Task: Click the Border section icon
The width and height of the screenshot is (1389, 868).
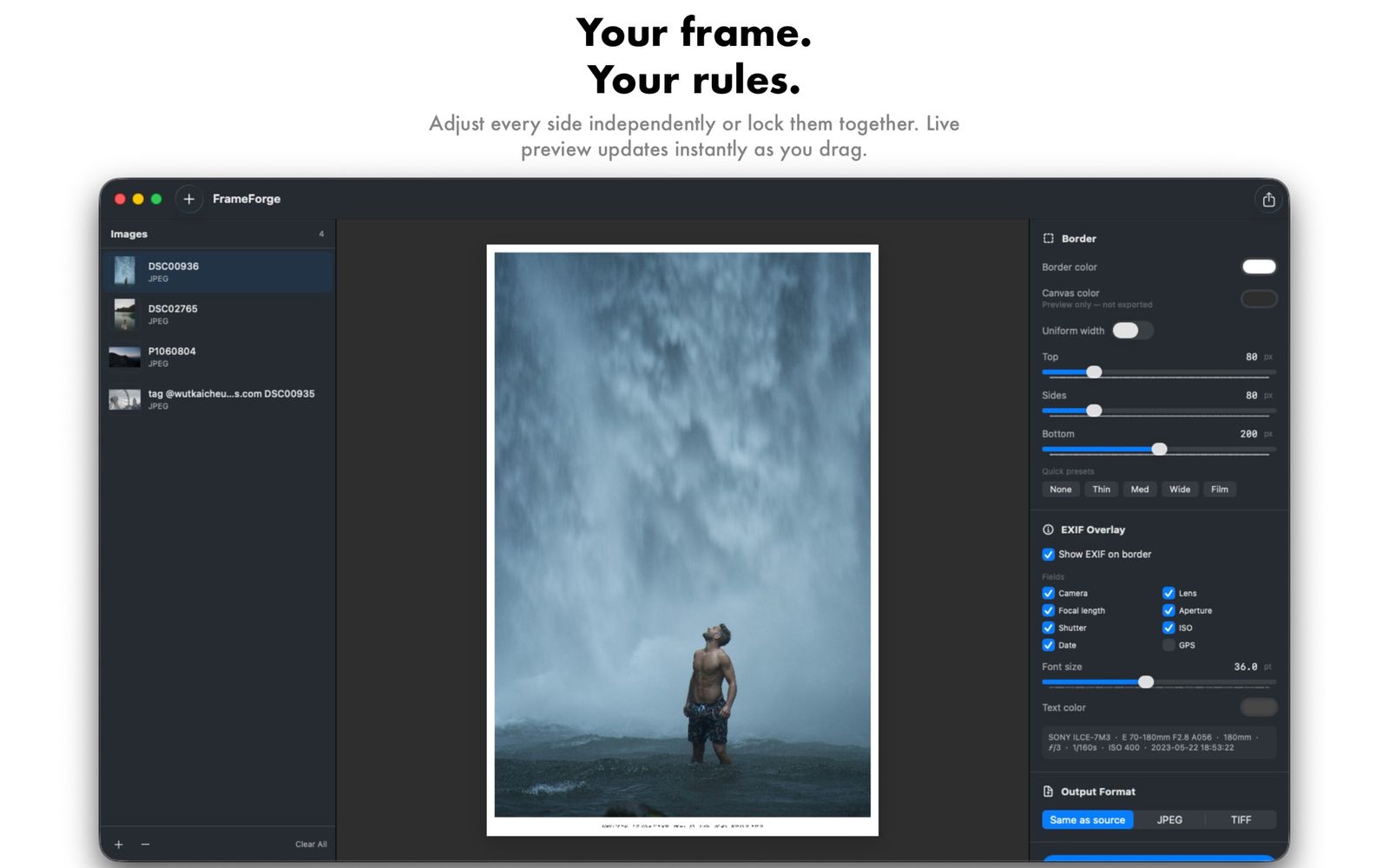Action: (1048, 239)
